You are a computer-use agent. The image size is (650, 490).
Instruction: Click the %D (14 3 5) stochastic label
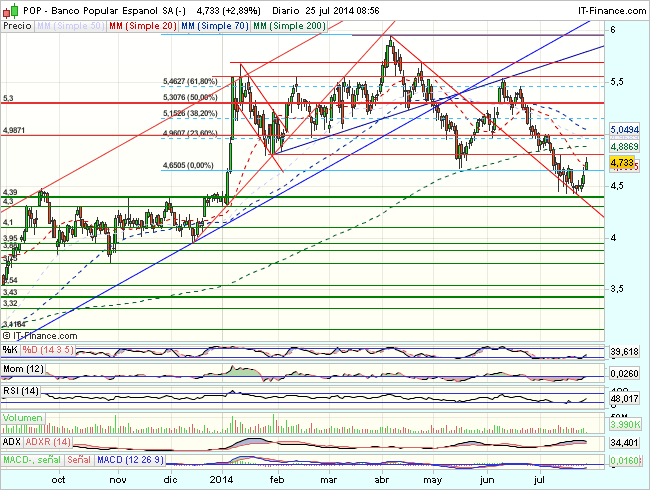[48, 350]
